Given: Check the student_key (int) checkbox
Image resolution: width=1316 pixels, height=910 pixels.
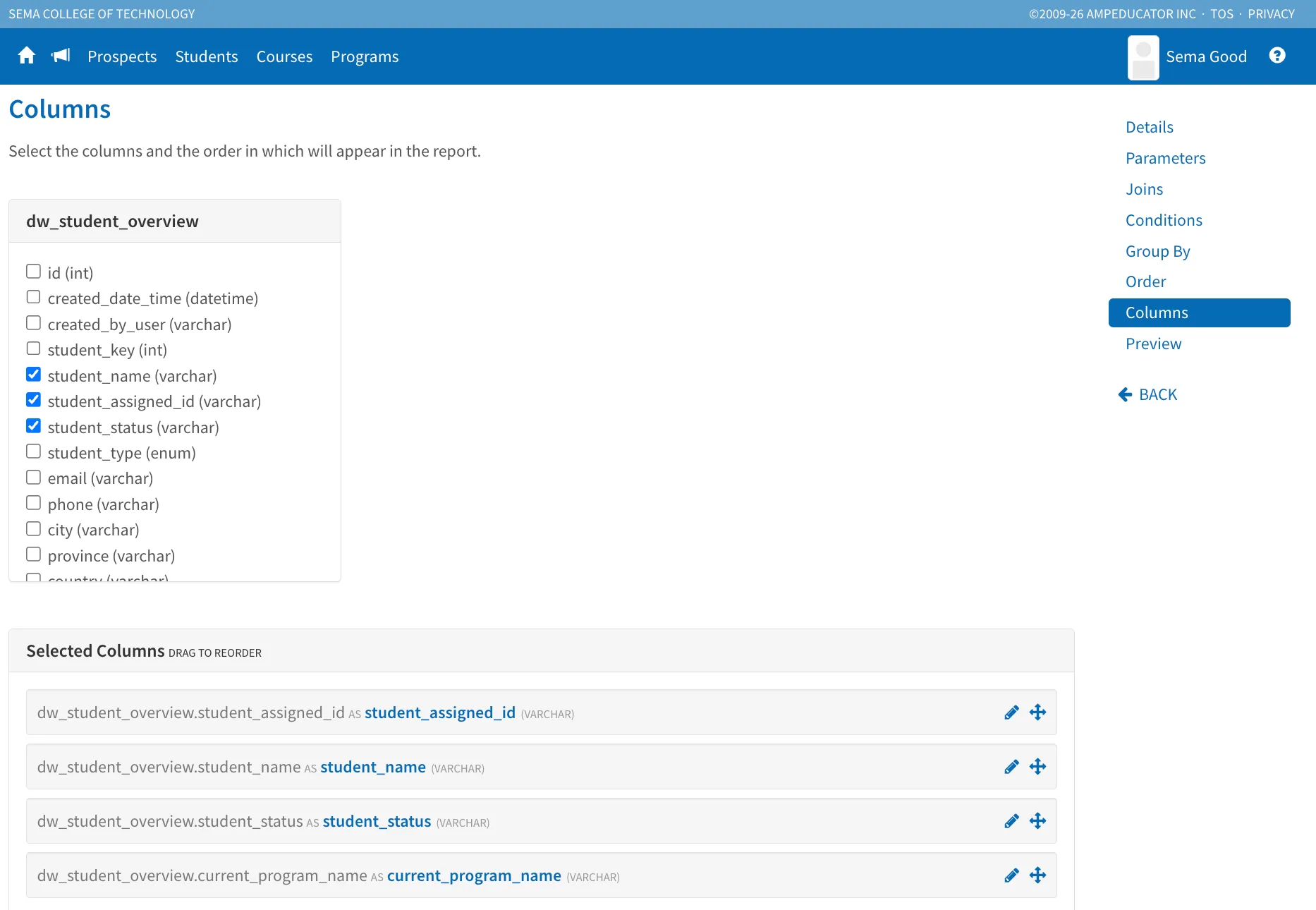Looking at the screenshot, I should pyautogui.click(x=33, y=348).
